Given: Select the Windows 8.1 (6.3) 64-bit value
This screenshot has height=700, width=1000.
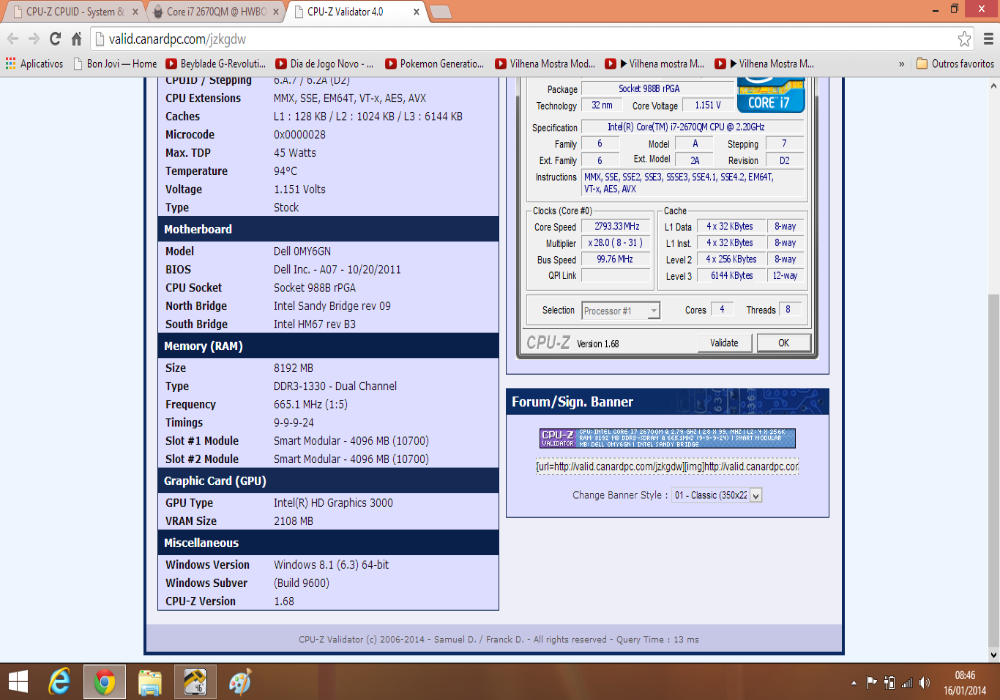Looking at the screenshot, I should [x=332, y=565].
